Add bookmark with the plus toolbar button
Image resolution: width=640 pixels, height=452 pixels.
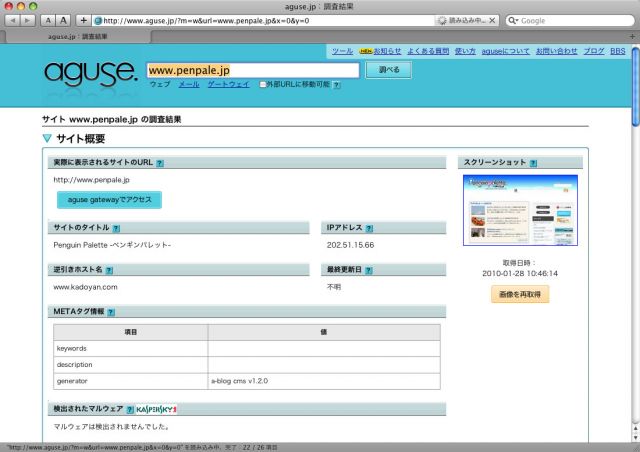(x=83, y=20)
